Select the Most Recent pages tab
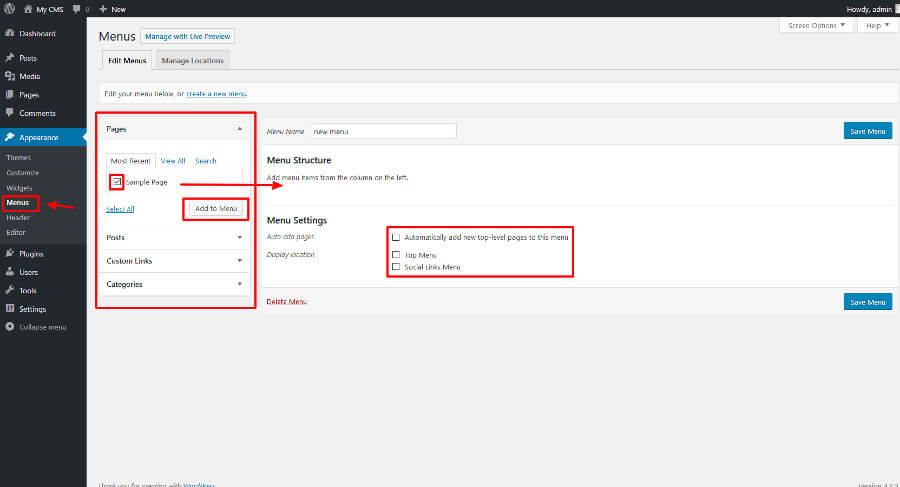This screenshot has height=487, width=900. click(131, 161)
